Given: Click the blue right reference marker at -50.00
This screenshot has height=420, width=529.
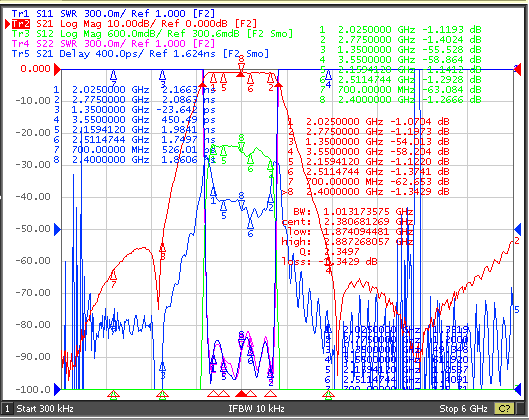Looking at the screenshot, I should pos(518,229).
